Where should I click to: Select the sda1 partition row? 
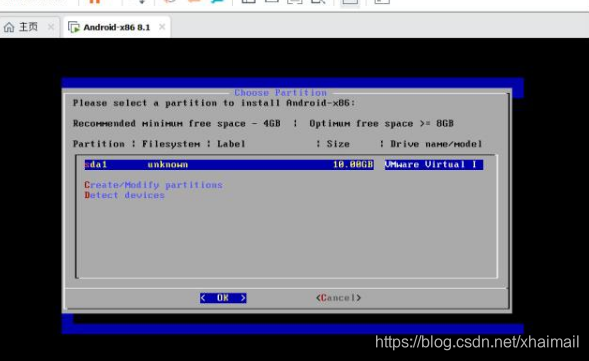[x=284, y=165]
